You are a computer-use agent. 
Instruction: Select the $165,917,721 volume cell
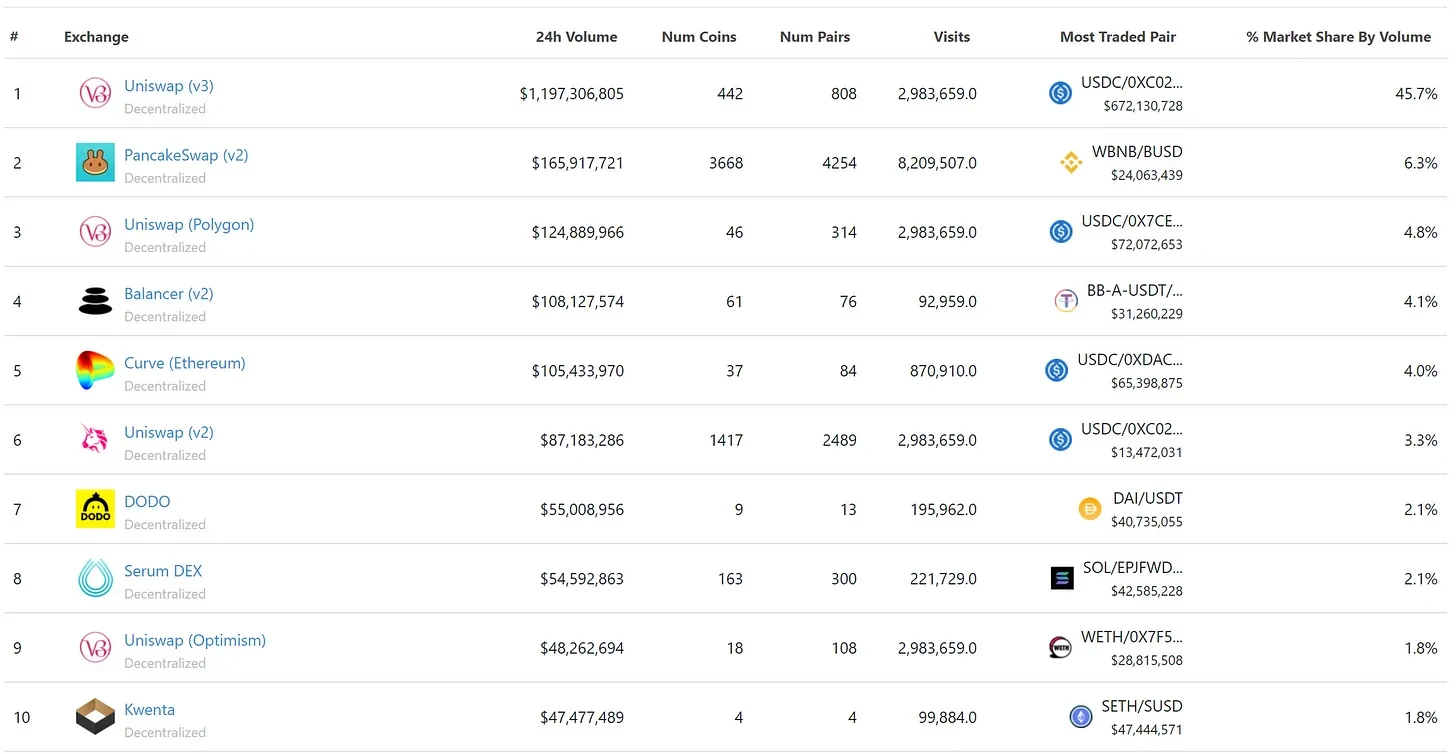(x=578, y=163)
